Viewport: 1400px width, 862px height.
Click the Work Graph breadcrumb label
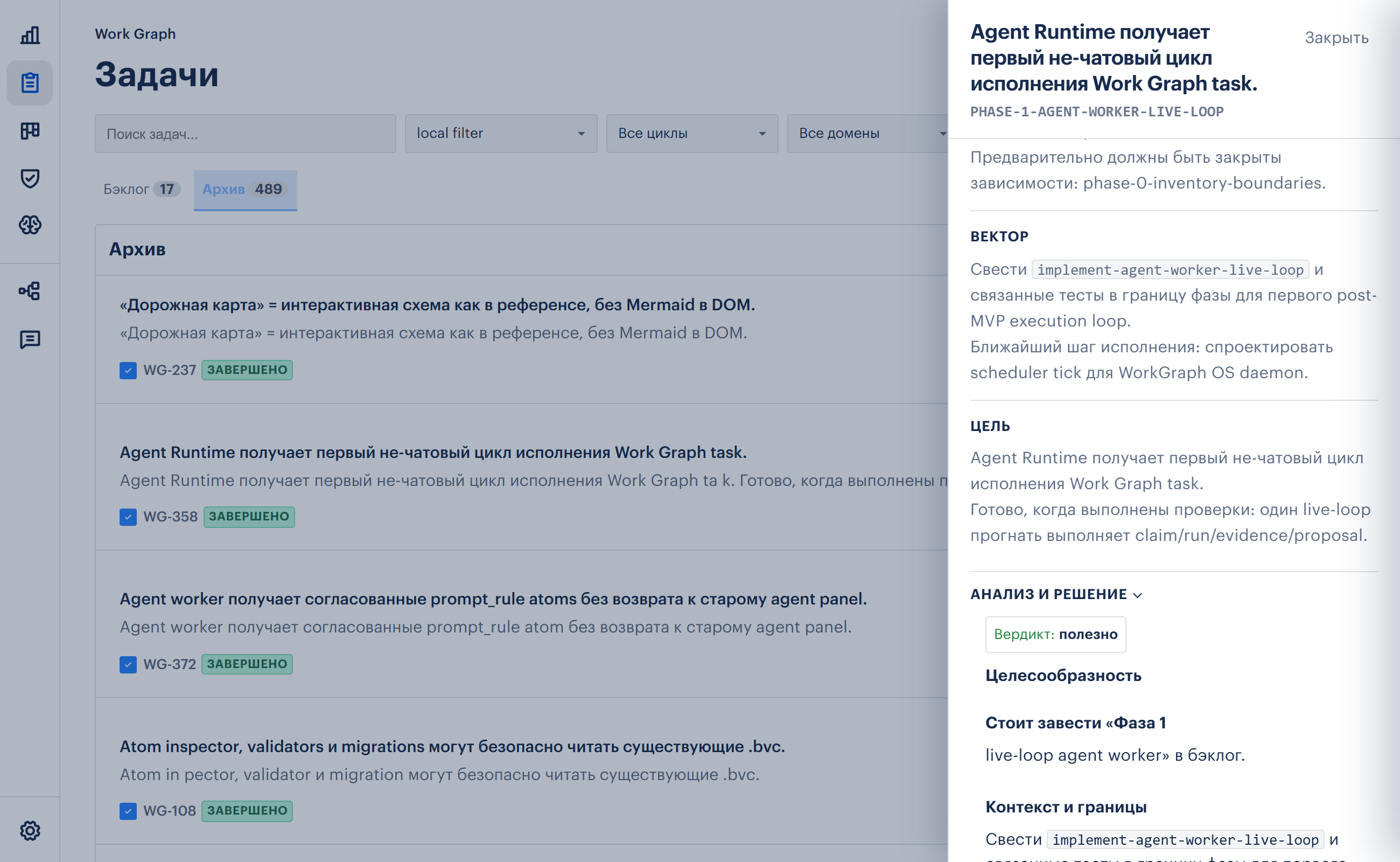[x=135, y=33]
